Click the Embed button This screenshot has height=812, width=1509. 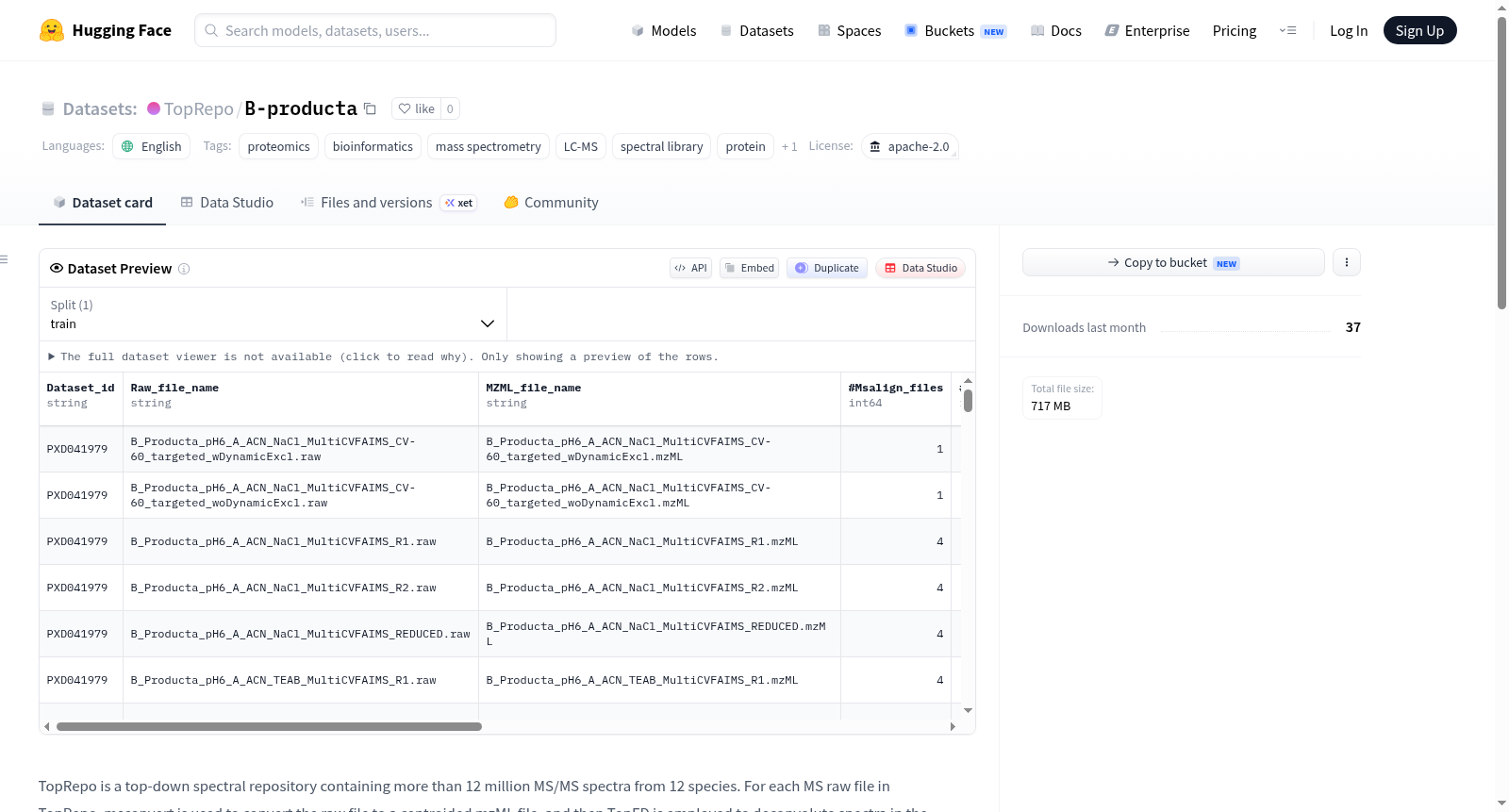[750, 268]
